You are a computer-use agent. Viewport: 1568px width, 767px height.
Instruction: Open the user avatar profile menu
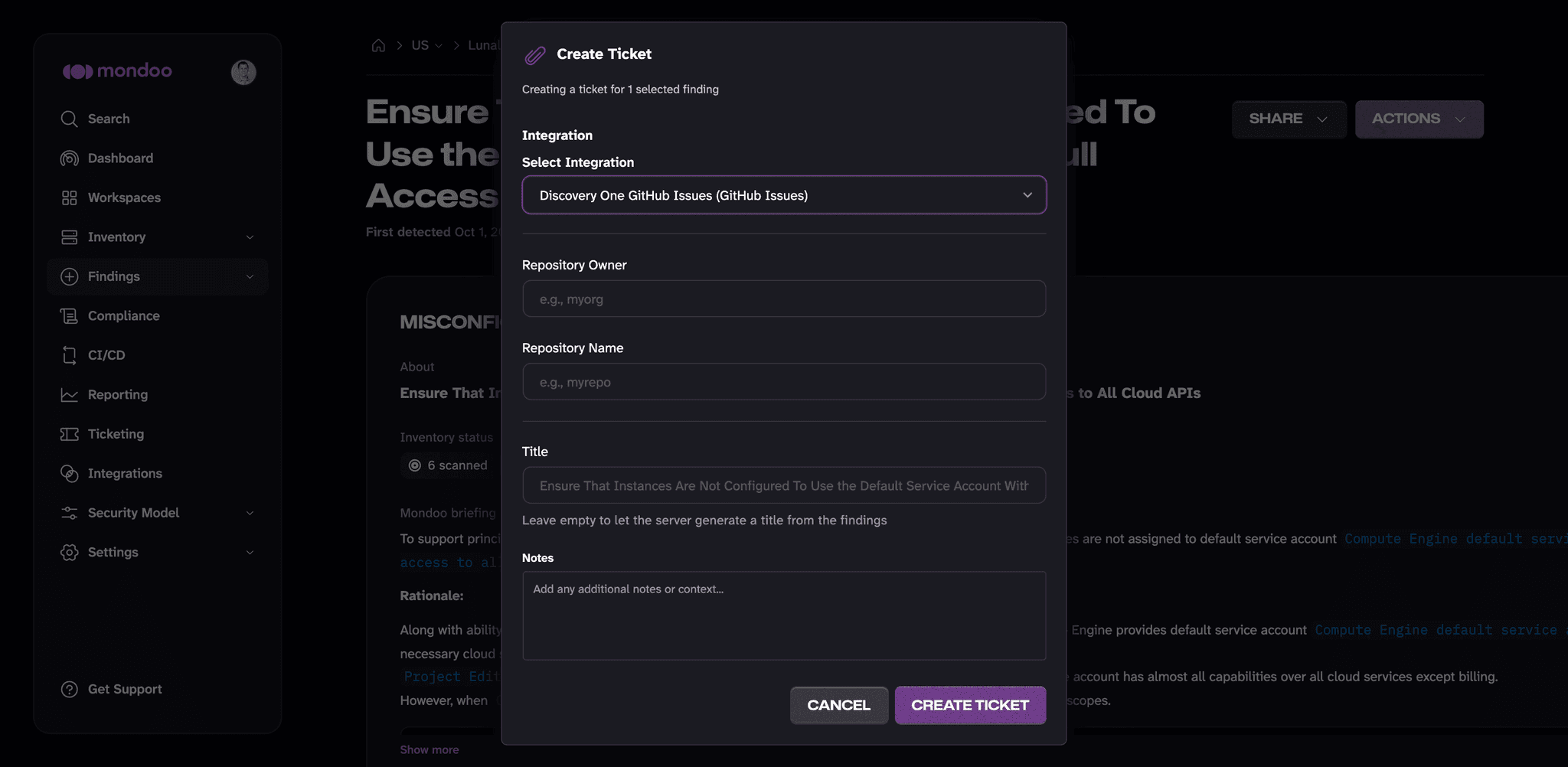[x=243, y=72]
